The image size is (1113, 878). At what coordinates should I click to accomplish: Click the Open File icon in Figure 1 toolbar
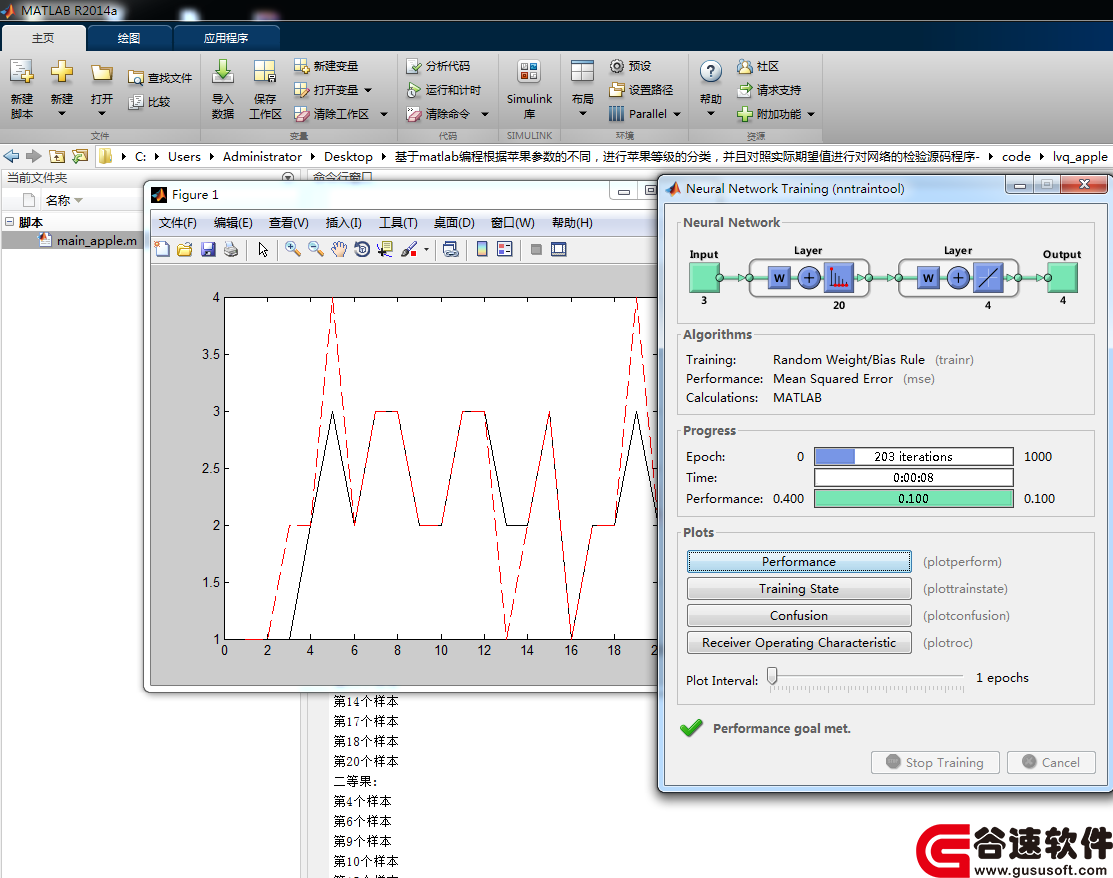[185, 249]
